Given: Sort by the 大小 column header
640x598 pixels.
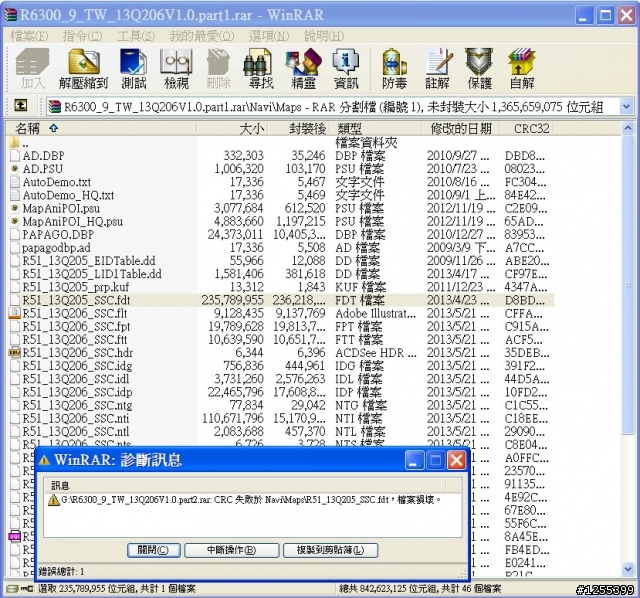Looking at the screenshot, I should click(232, 129).
